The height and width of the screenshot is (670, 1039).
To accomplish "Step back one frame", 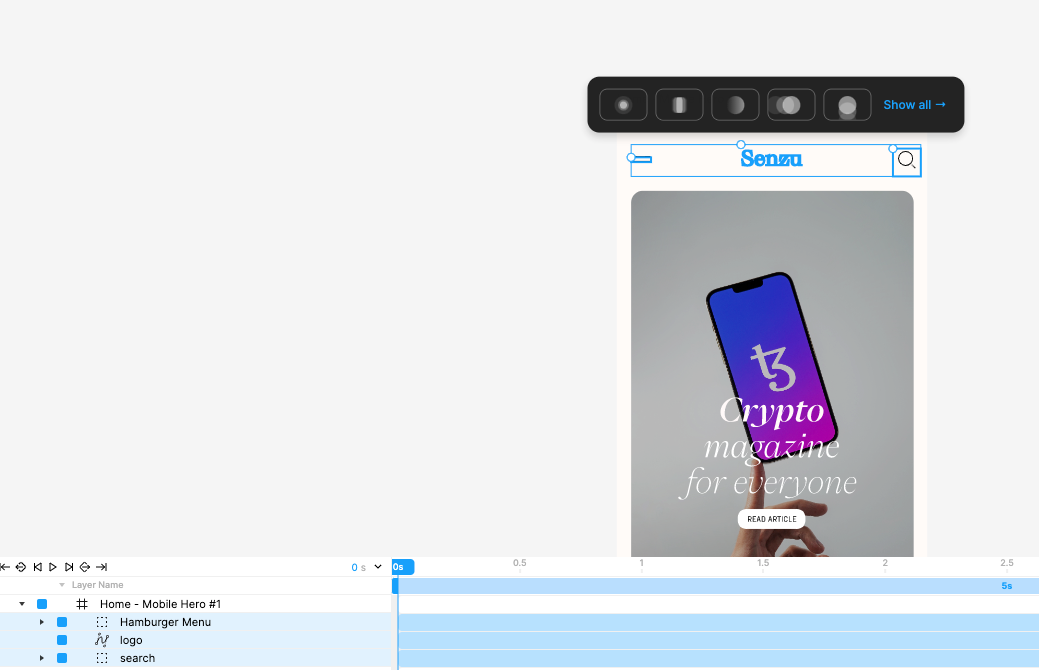I will (x=38, y=567).
